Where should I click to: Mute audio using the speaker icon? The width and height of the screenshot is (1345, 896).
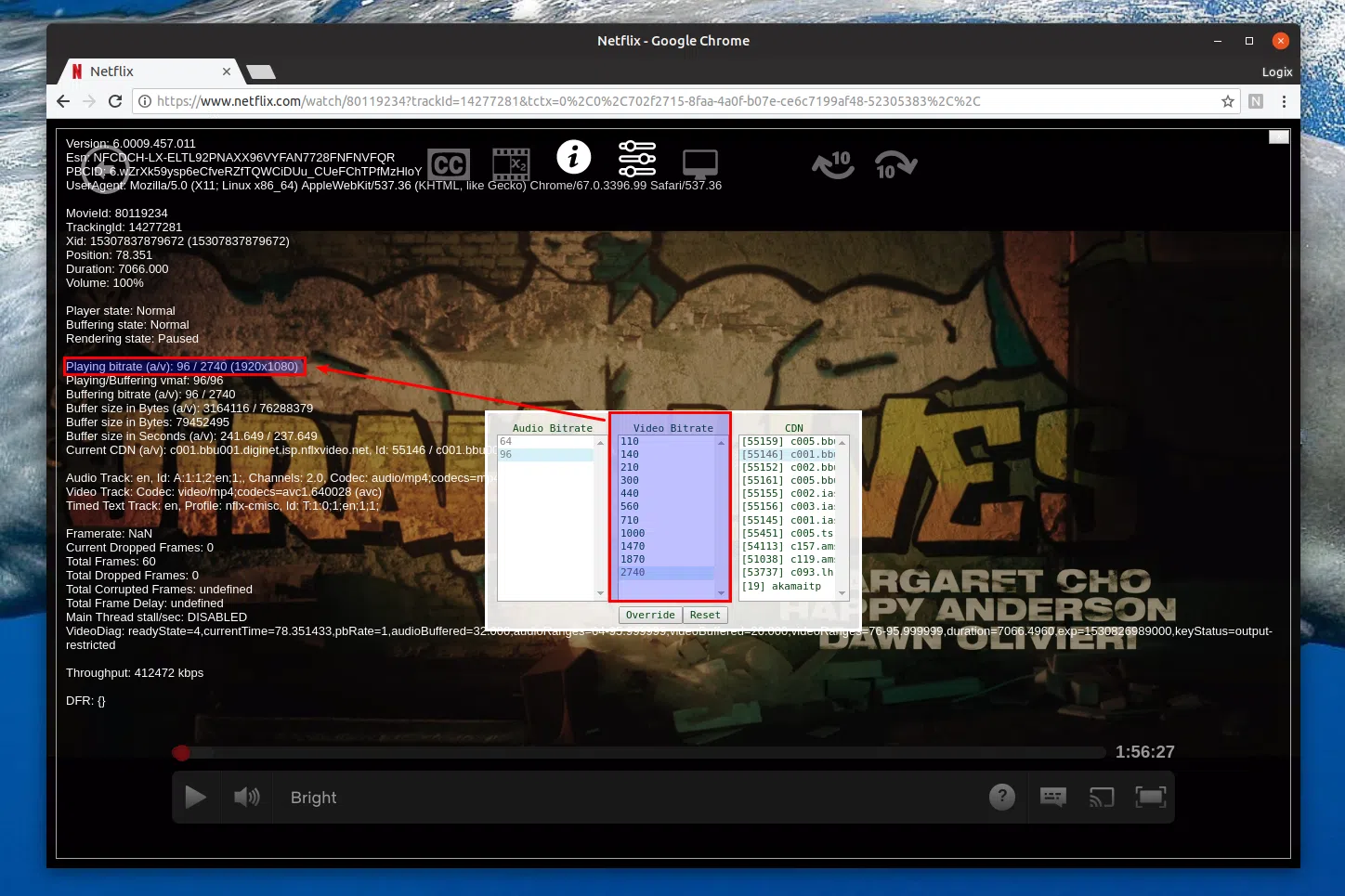pyautogui.click(x=246, y=797)
